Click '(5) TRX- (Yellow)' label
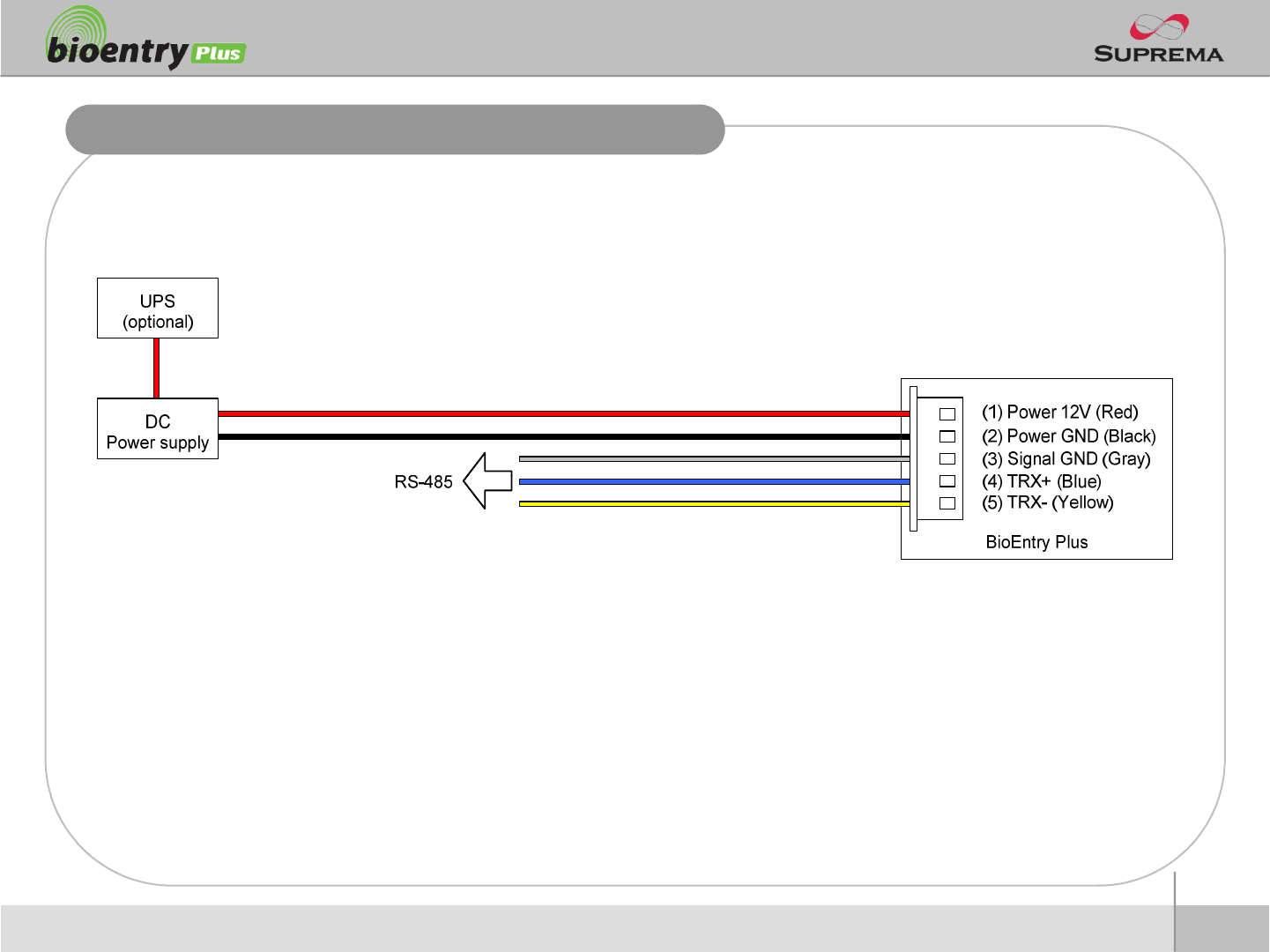1270x952 pixels. coord(1048,502)
